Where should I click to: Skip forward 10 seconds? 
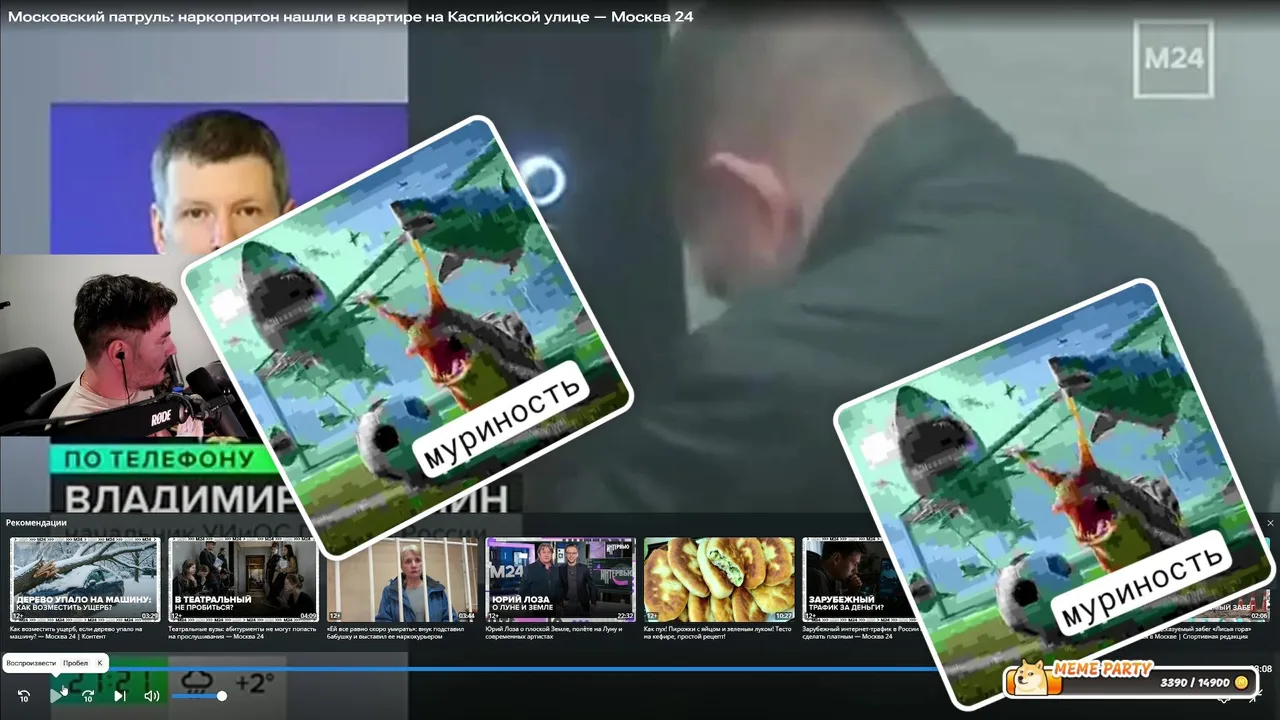point(88,696)
